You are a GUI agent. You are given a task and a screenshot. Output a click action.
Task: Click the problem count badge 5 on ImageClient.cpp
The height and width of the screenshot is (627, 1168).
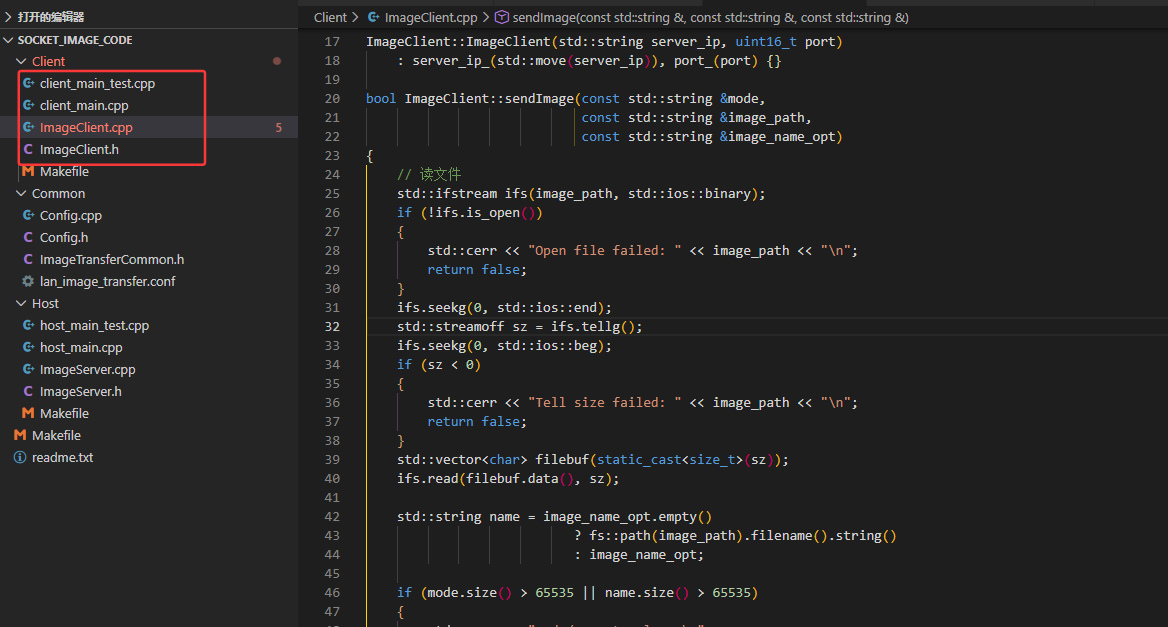279,127
